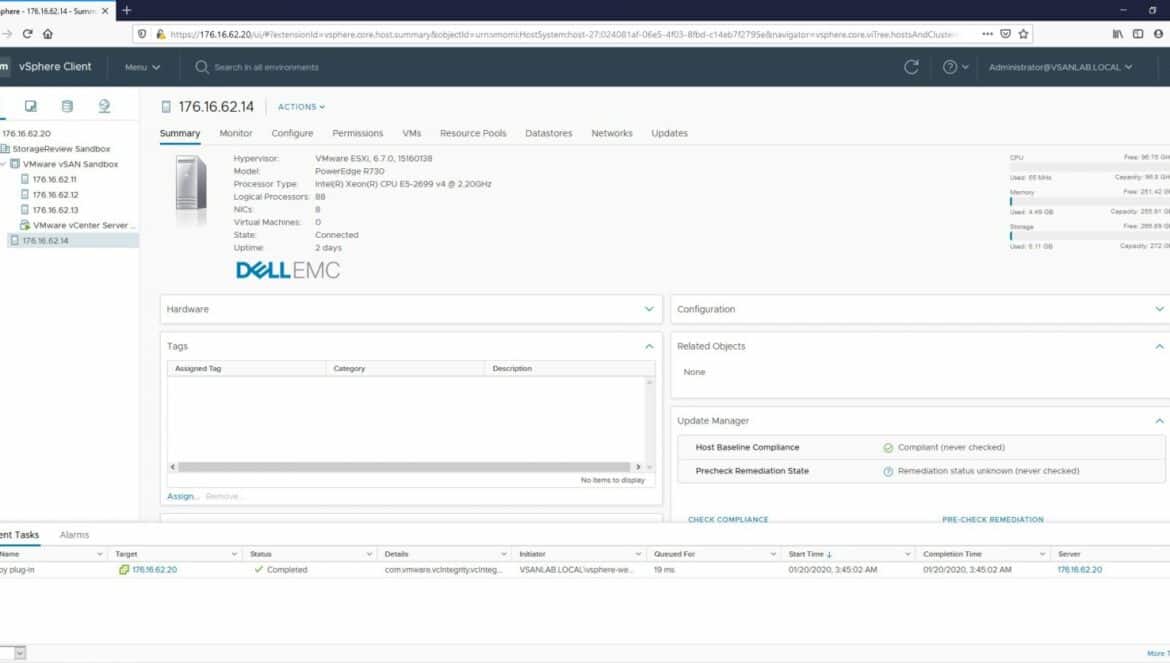This screenshot has width=1170, height=663.
Task: Open the Target column filter dropdown
Action: (x=234, y=554)
